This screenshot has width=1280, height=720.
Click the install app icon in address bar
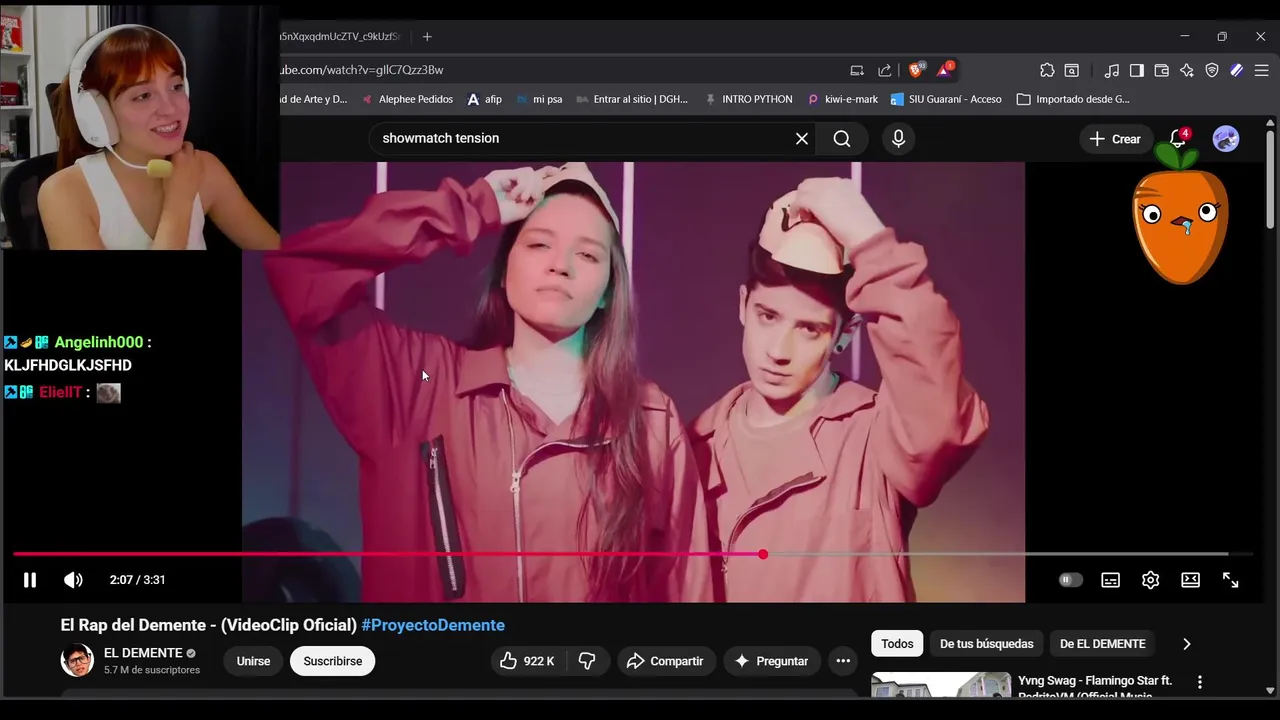coord(857,70)
